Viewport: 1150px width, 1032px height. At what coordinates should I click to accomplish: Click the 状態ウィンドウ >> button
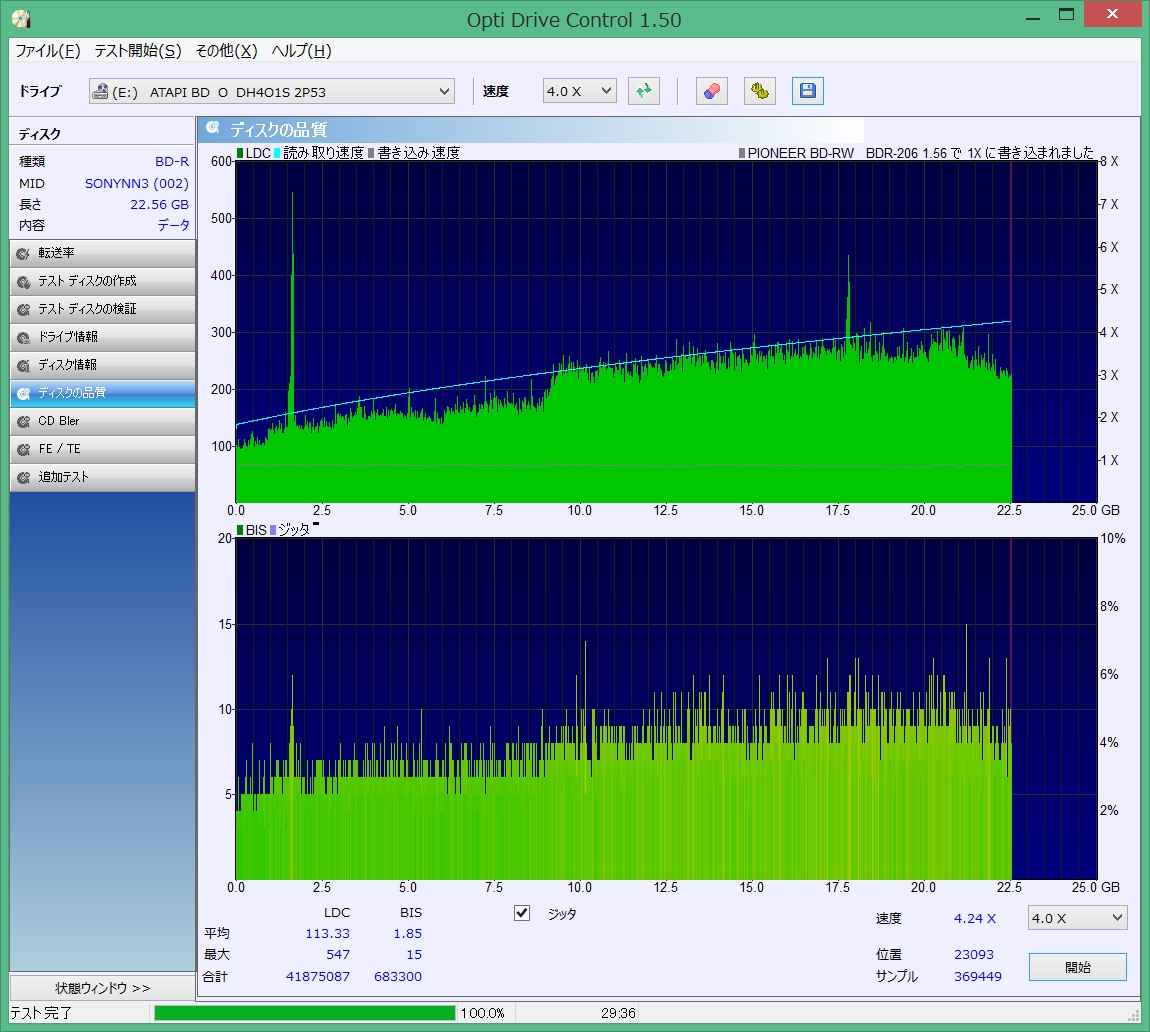(102, 988)
